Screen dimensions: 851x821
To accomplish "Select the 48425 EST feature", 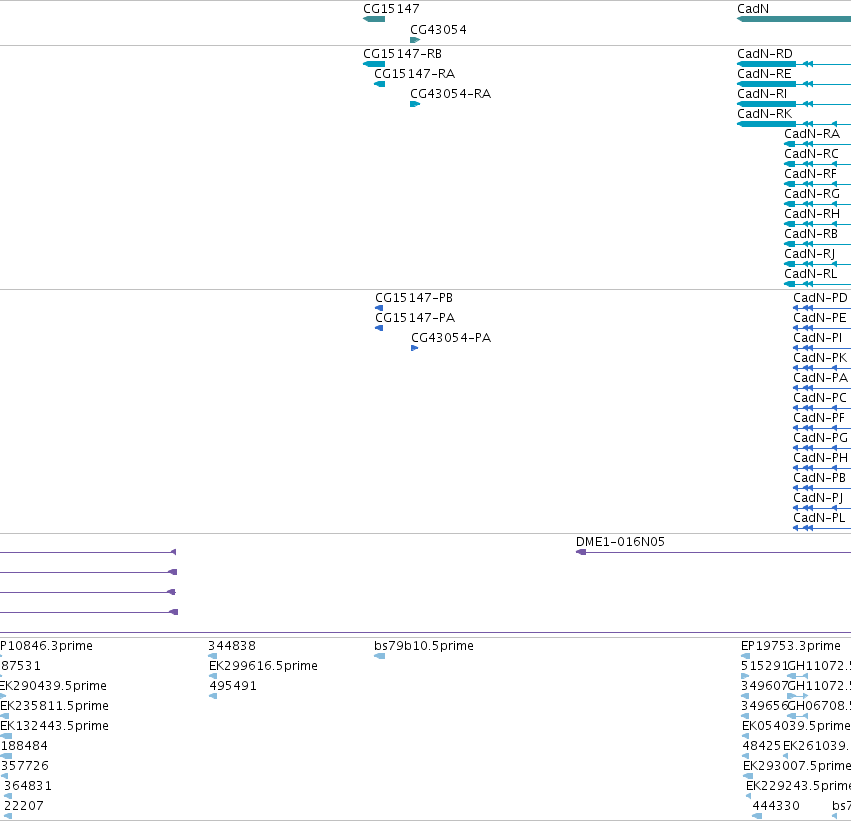I will click(746, 756).
